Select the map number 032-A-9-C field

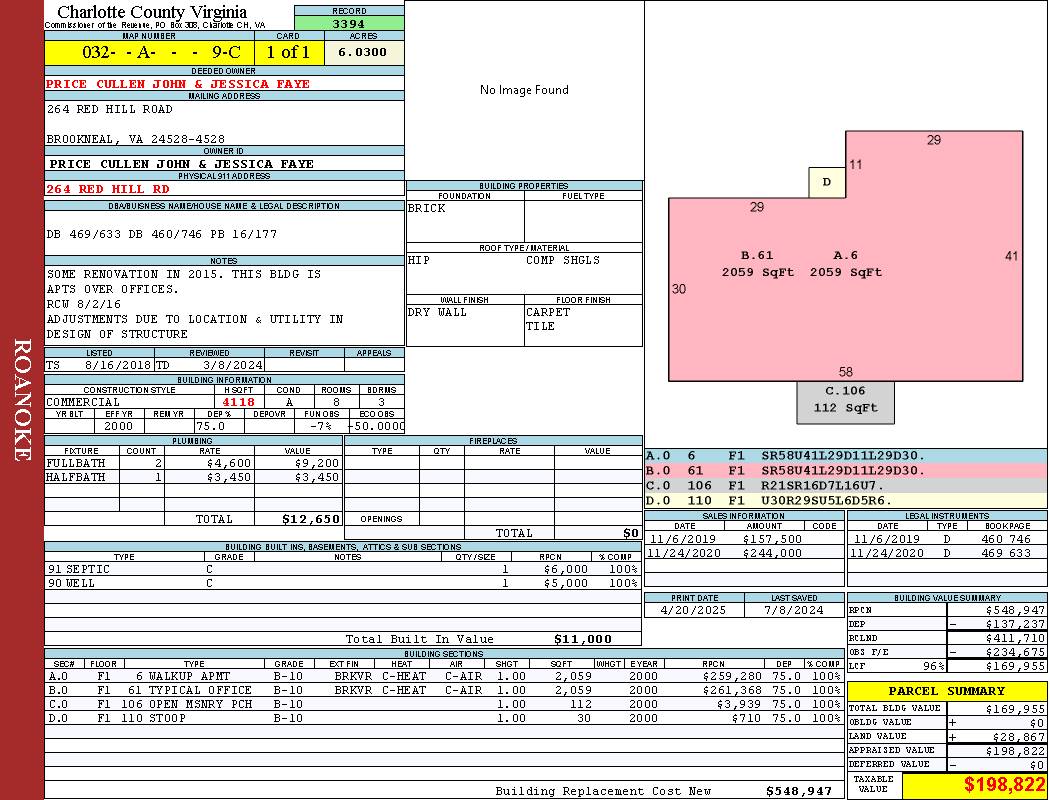click(x=148, y=52)
